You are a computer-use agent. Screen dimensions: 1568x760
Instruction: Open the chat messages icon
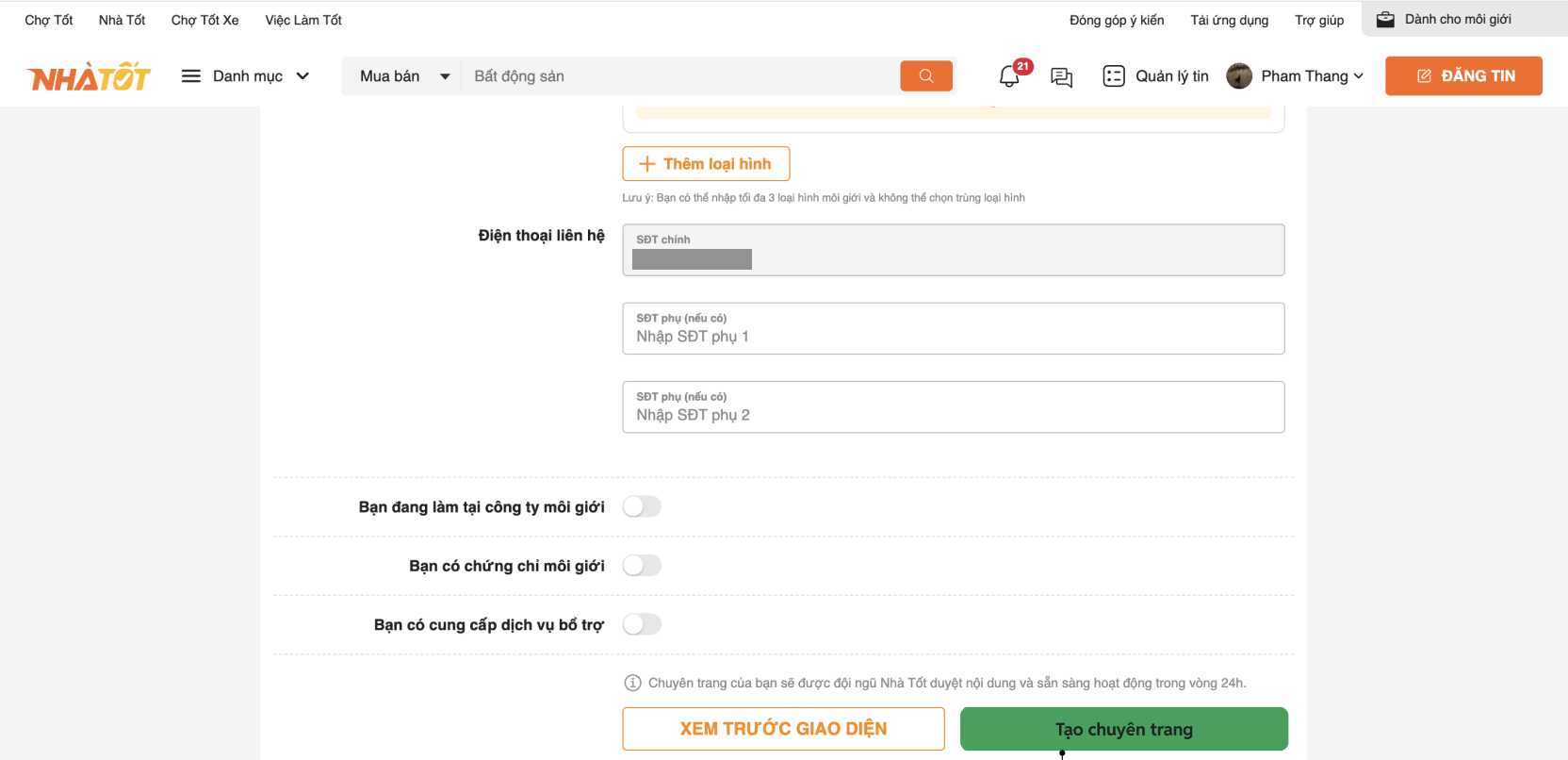coord(1061,77)
